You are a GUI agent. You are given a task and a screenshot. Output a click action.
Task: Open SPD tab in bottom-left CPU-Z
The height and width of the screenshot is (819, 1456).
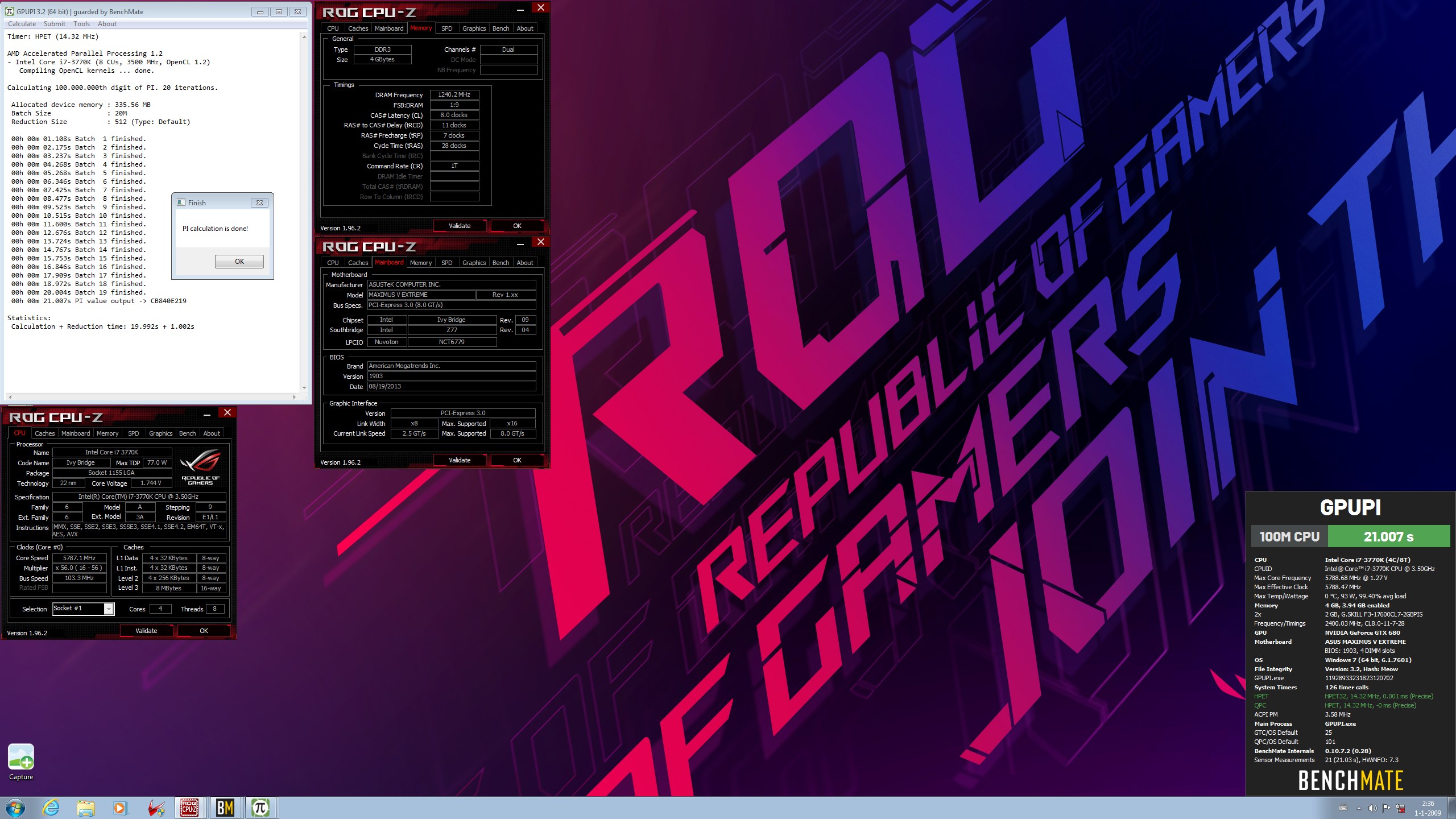134,433
